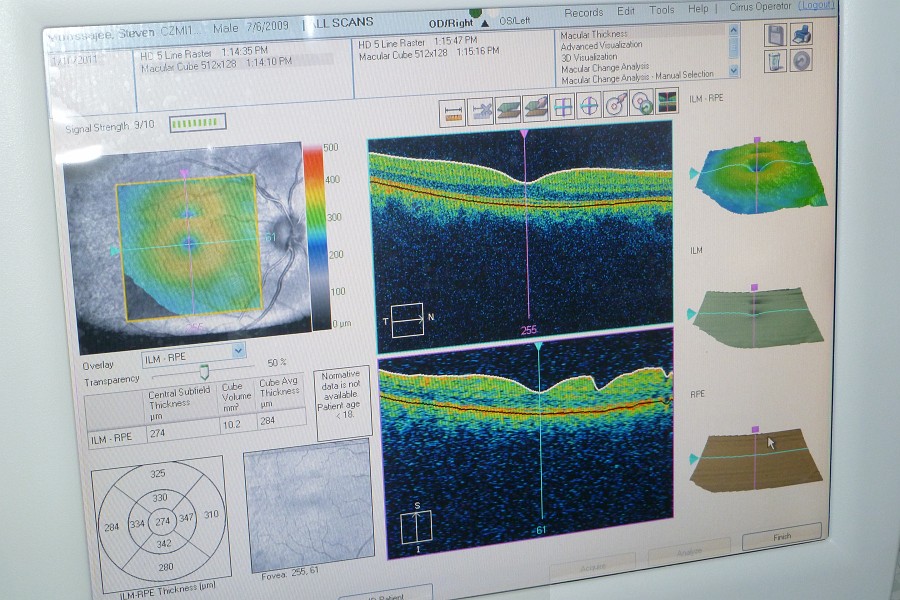The image size is (900, 600).
Task: Click the high-resolution image icon in toolbar
Action: coord(667,100)
